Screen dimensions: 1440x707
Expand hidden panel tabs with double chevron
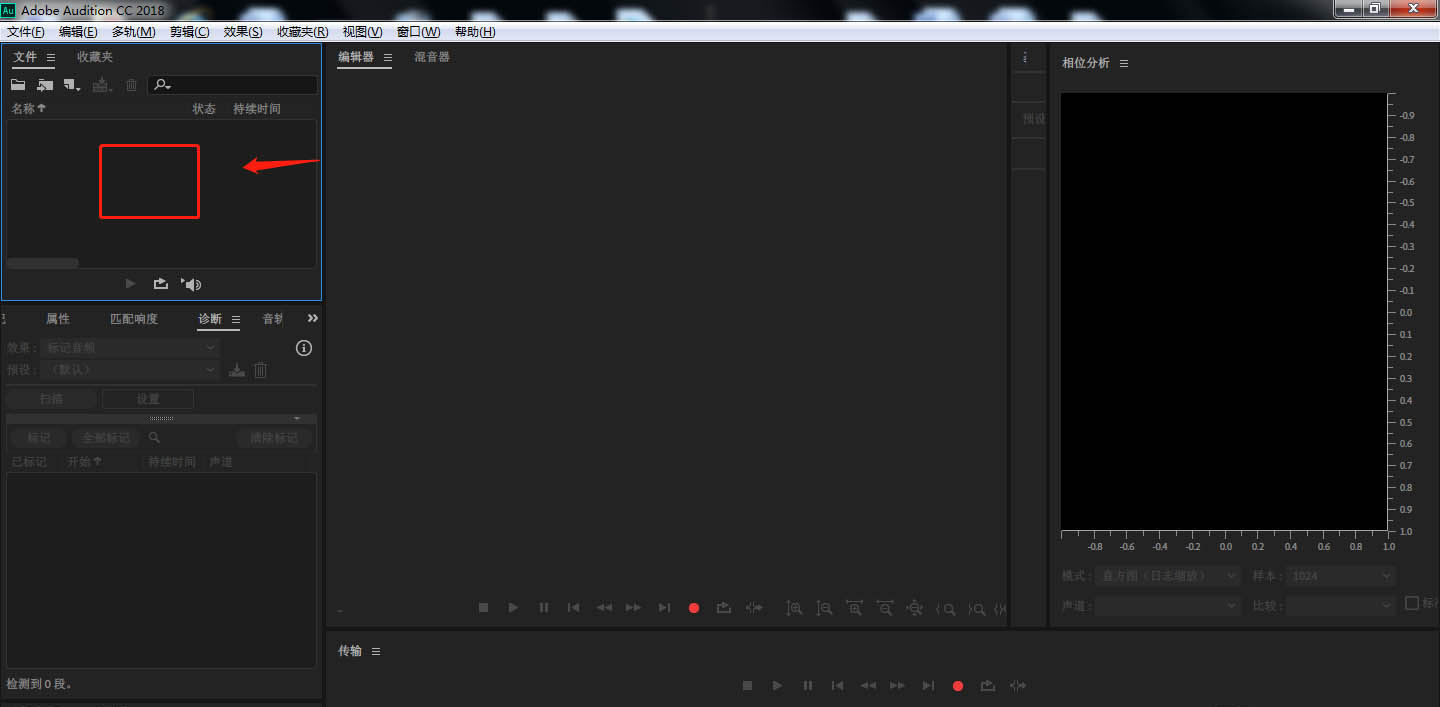(x=313, y=318)
